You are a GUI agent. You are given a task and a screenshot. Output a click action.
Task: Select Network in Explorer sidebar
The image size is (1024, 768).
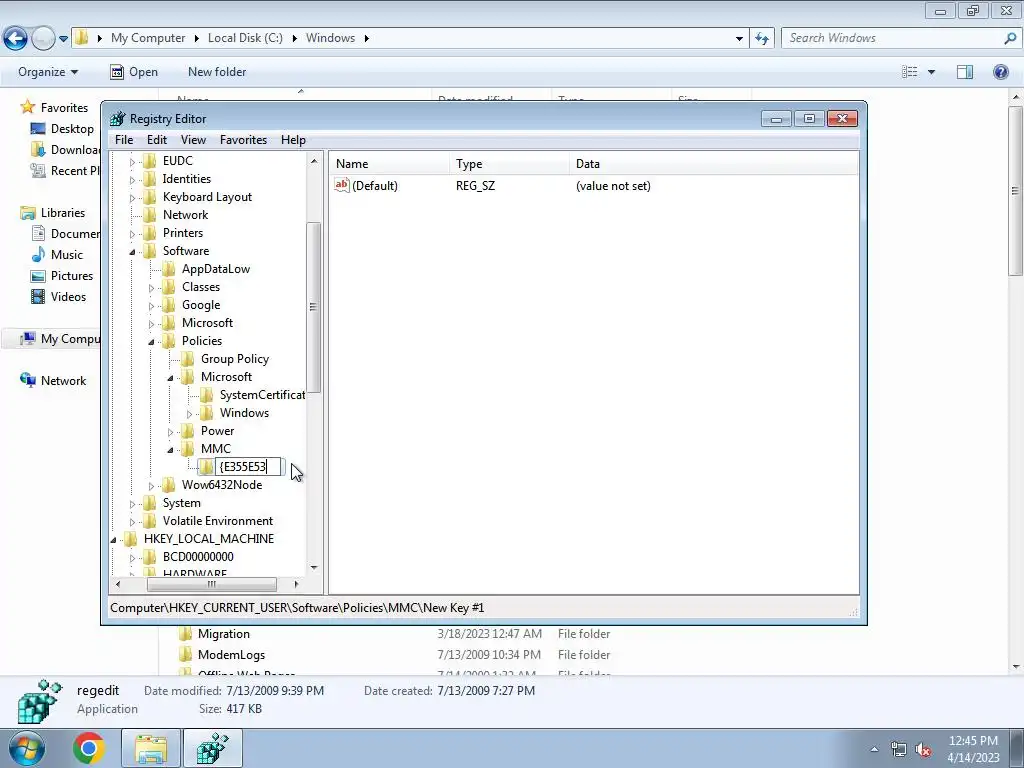click(x=53, y=381)
